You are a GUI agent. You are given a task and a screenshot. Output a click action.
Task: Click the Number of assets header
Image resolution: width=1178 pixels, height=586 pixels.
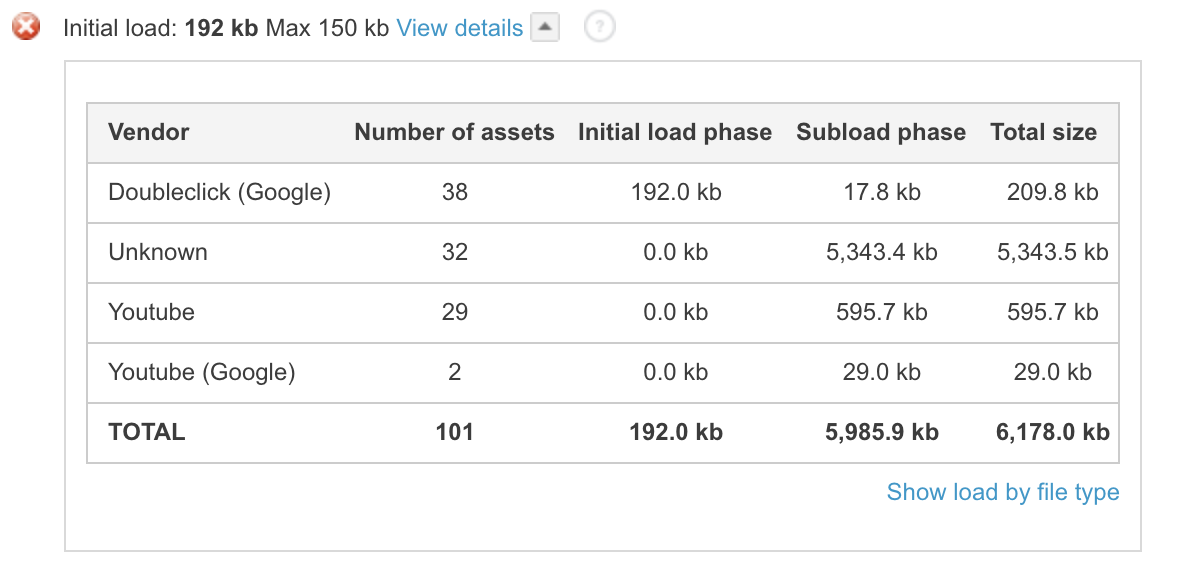point(454,132)
